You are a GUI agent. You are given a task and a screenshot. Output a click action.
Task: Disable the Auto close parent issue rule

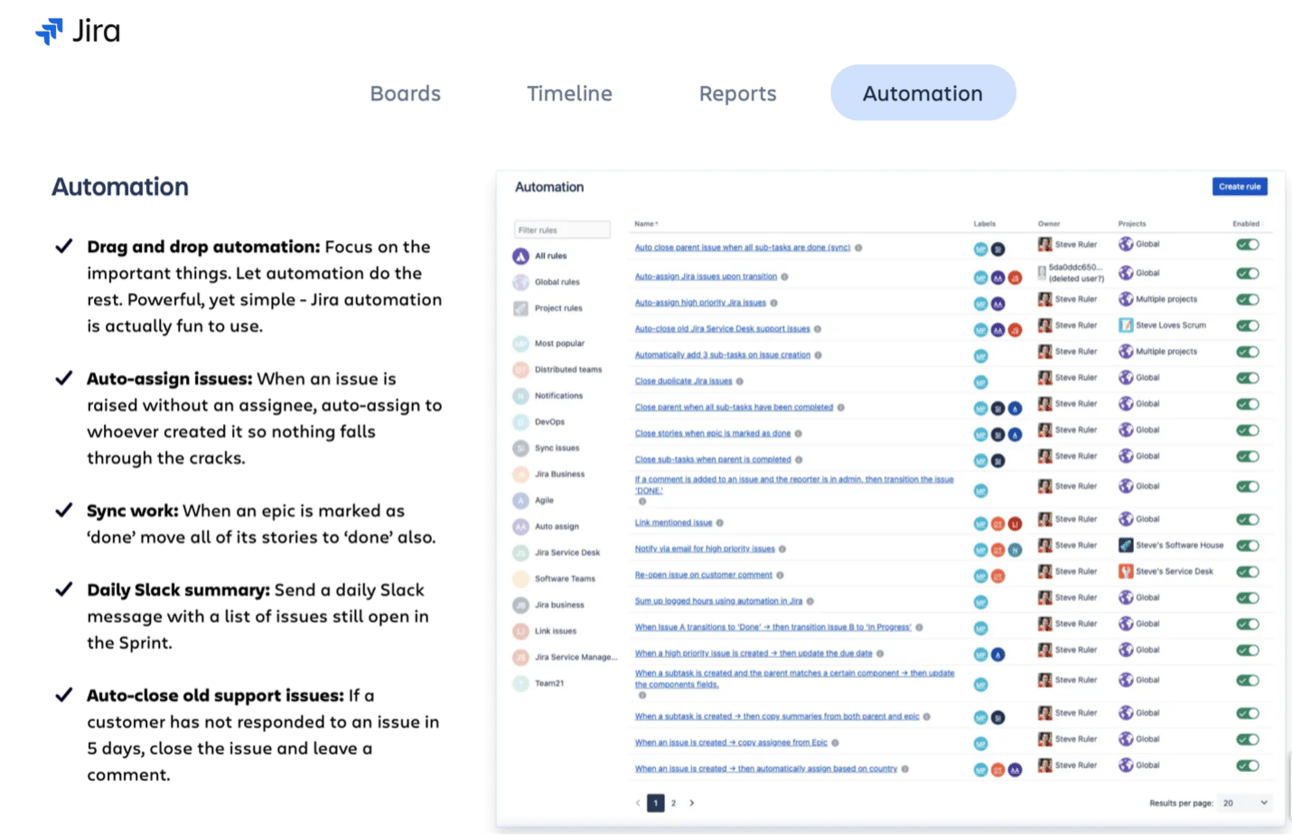pos(1247,244)
